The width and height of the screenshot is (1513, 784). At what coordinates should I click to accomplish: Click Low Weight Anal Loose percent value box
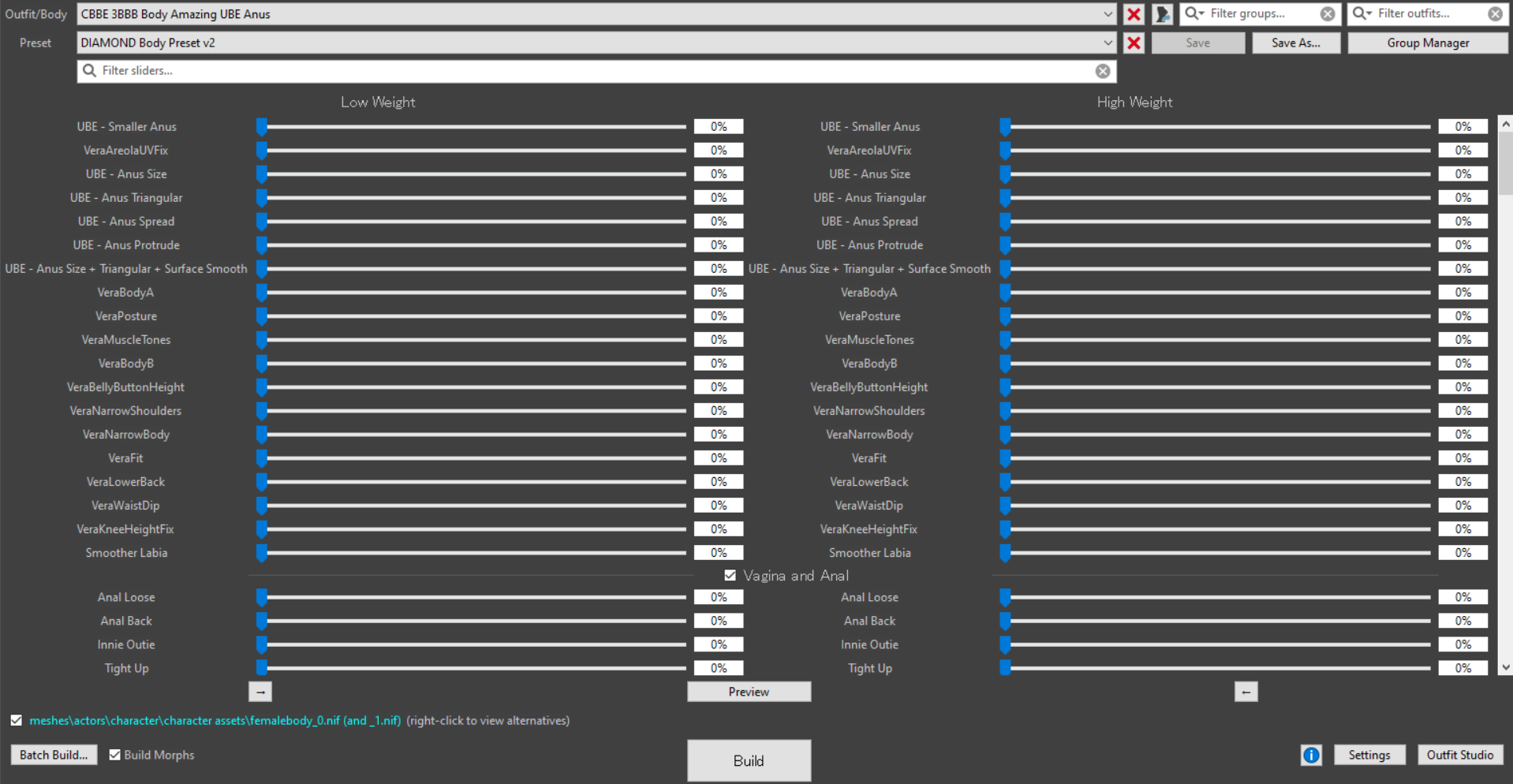click(719, 597)
